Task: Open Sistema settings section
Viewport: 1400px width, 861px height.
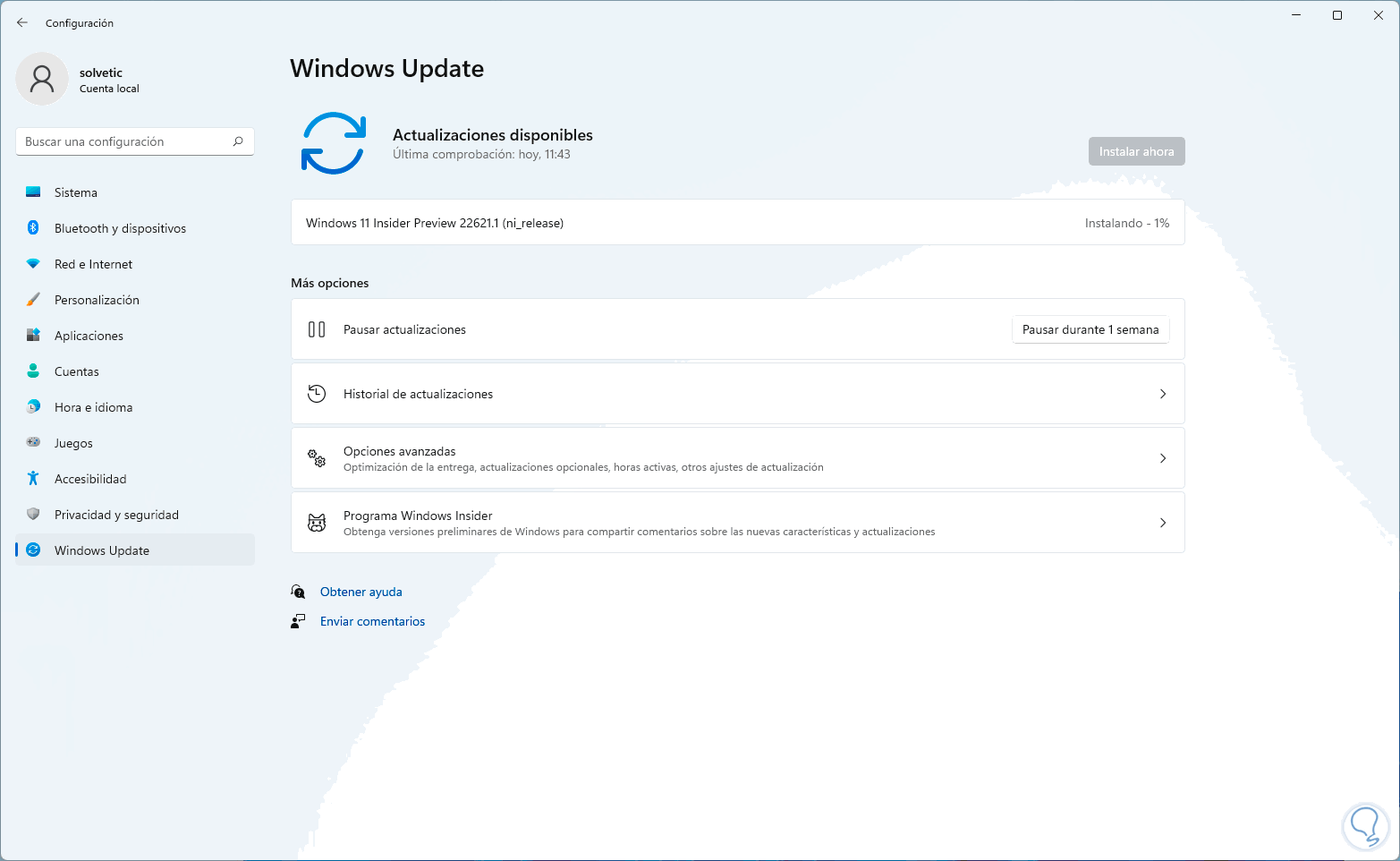Action: click(135, 192)
